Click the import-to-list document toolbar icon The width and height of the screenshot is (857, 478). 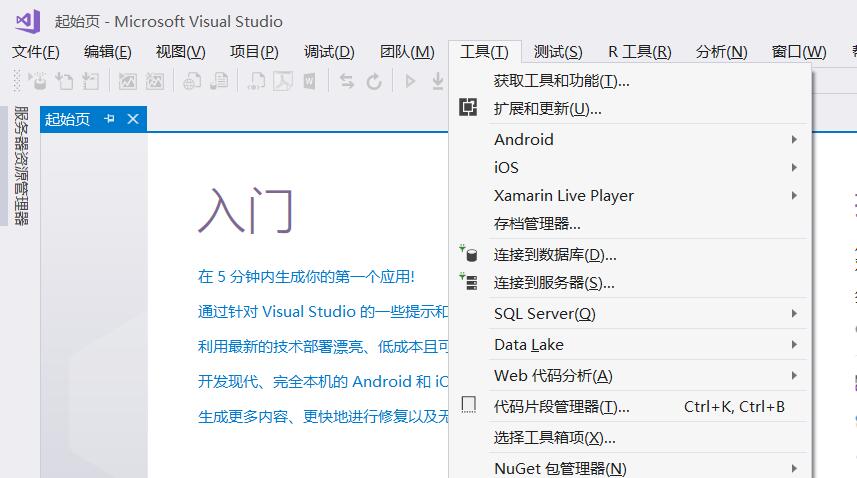pos(90,81)
